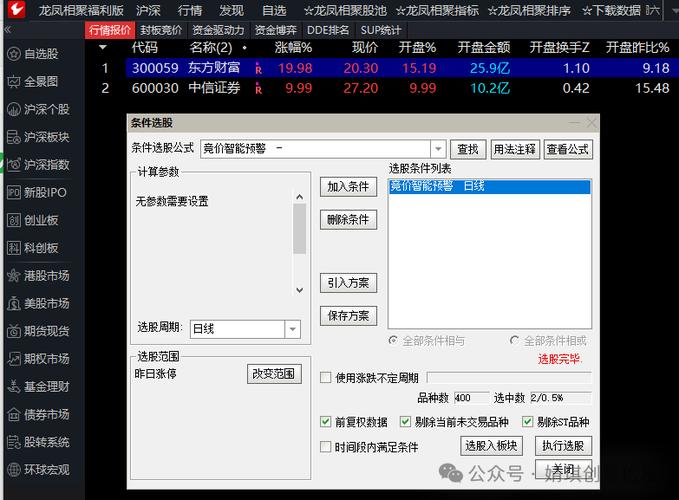Click the parameter panel scrollbar thumb

click(x=299, y=228)
